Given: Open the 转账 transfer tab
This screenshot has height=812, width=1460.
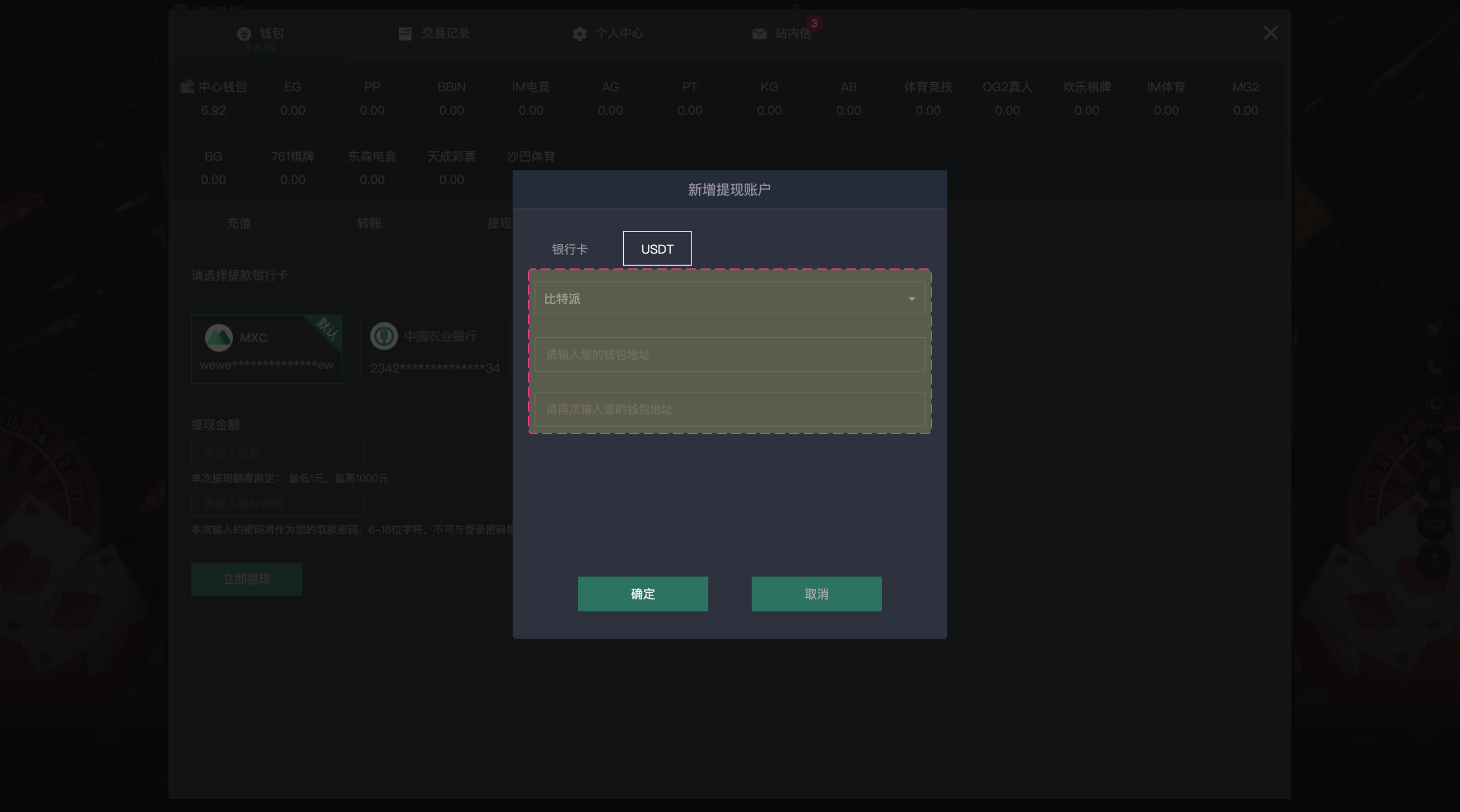Looking at the screenshot, I should [x=369, y=223].
